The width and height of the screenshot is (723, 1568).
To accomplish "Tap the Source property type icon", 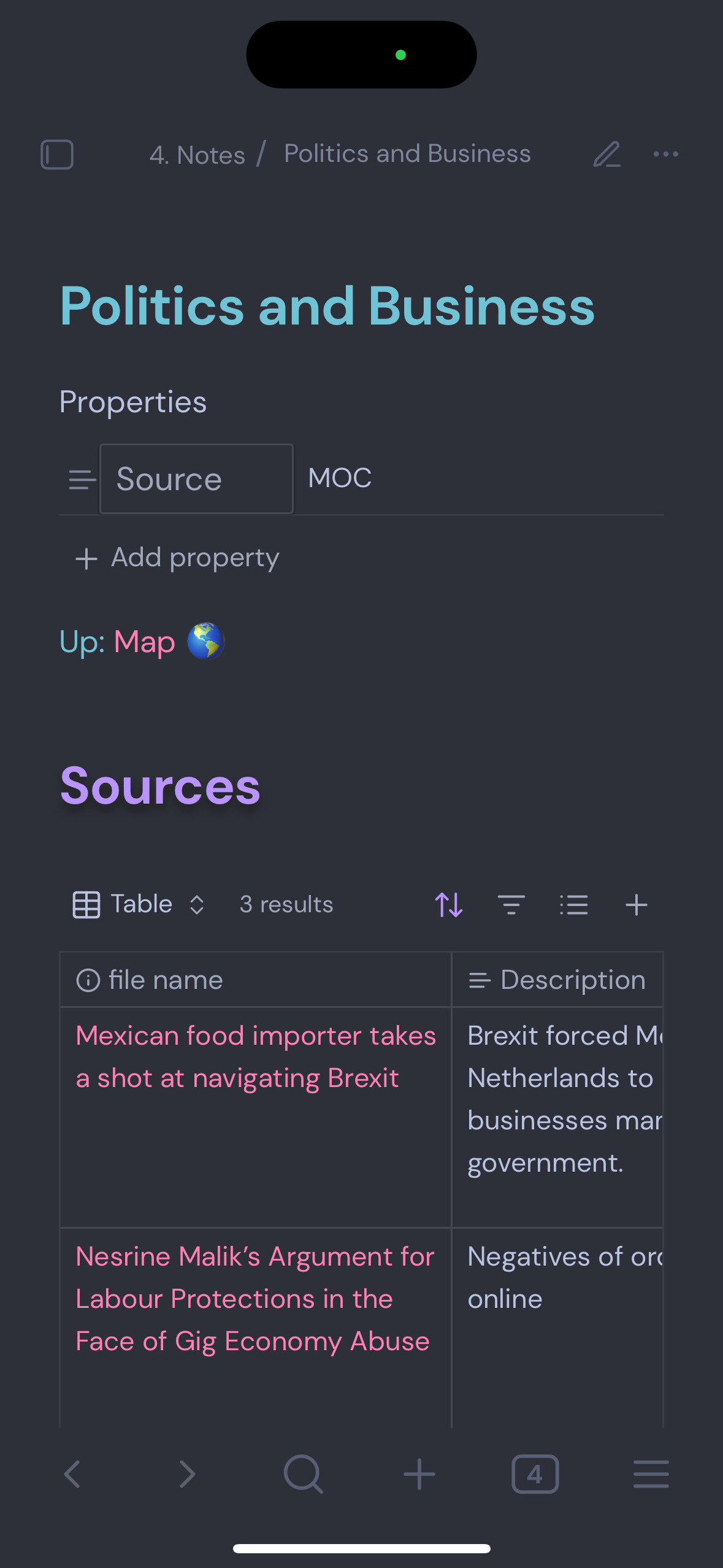I will pyautogui.click(x=82, y=479).
